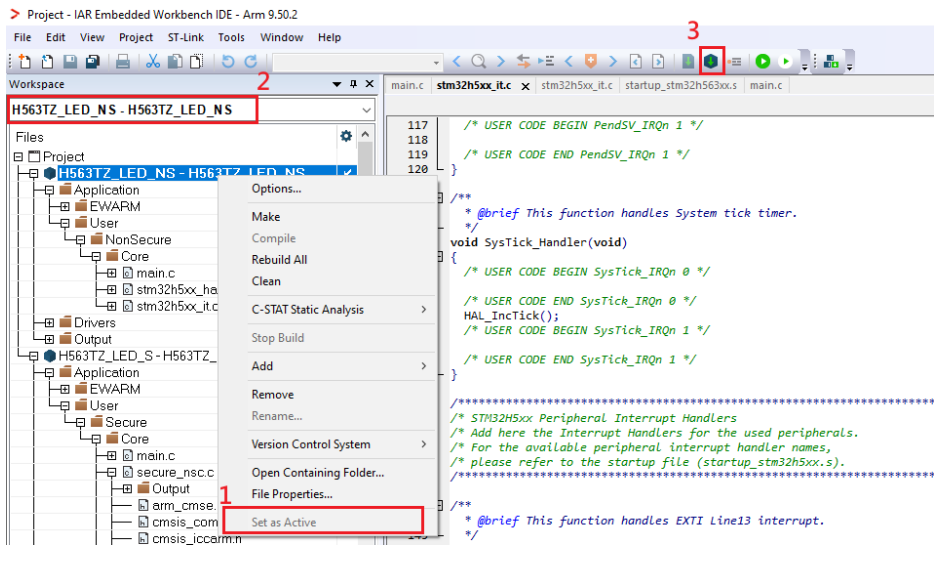
Task: Toggle bookmark with the orange shield icon
Action: coord(591,61)
